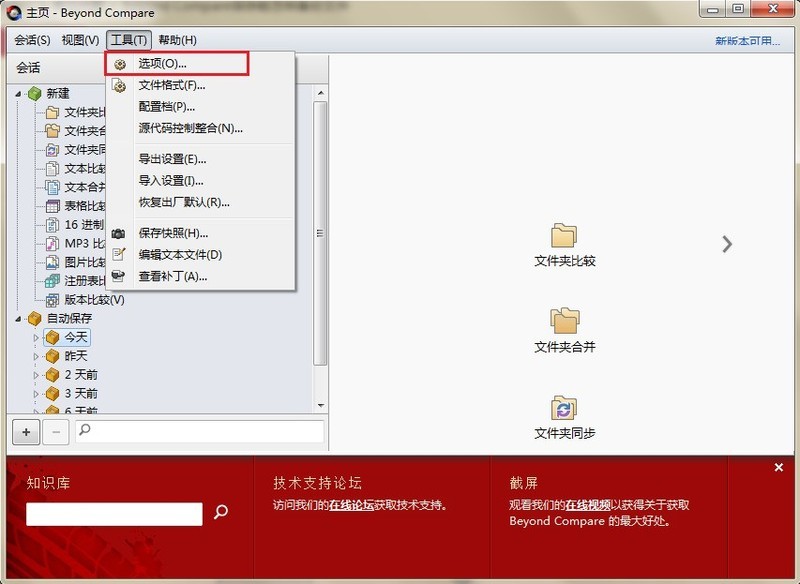
Task: Click the 知识库 search input box
Action: (114, 514)
